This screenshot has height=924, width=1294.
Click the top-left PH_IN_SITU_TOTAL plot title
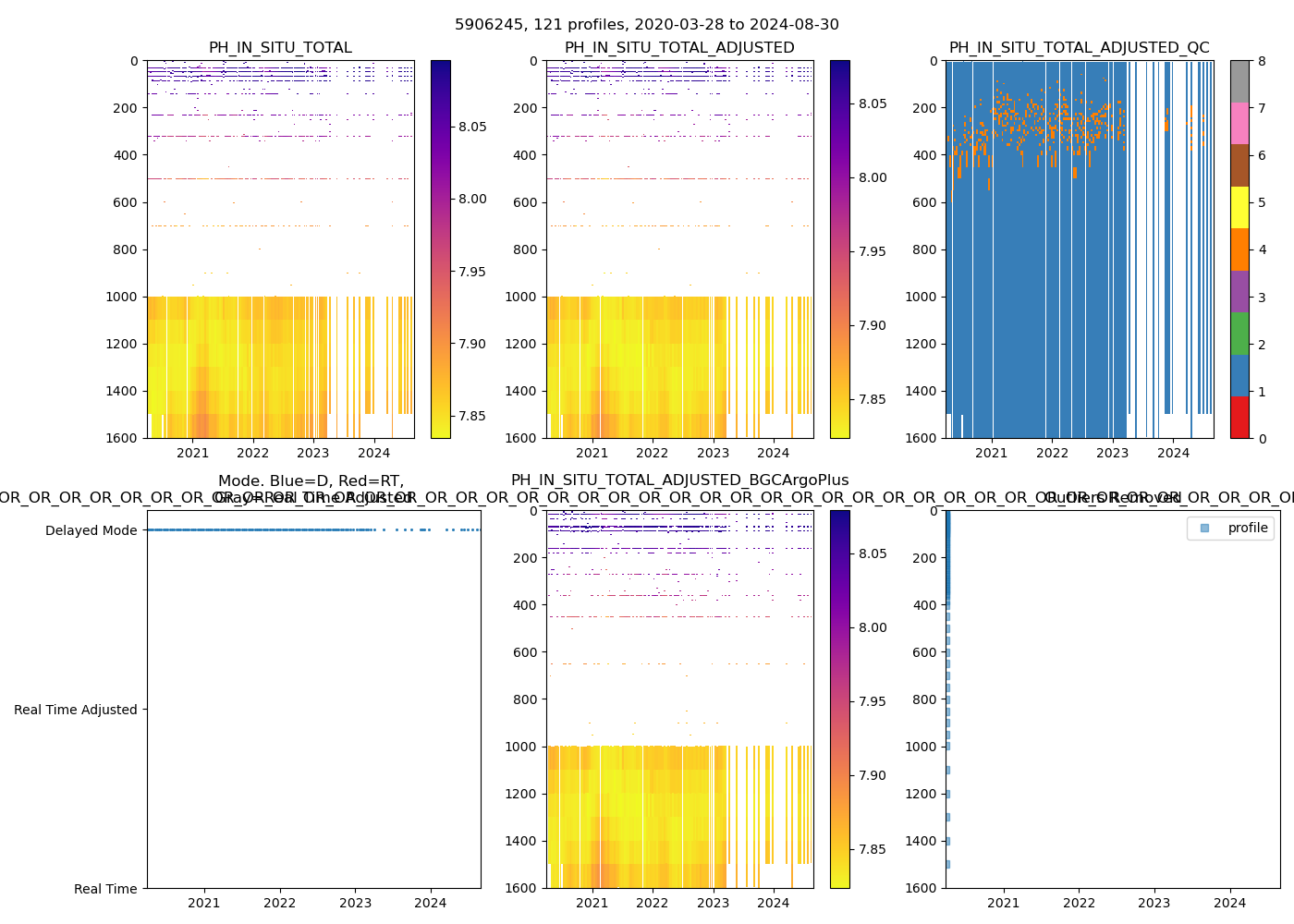coord(280,48)
